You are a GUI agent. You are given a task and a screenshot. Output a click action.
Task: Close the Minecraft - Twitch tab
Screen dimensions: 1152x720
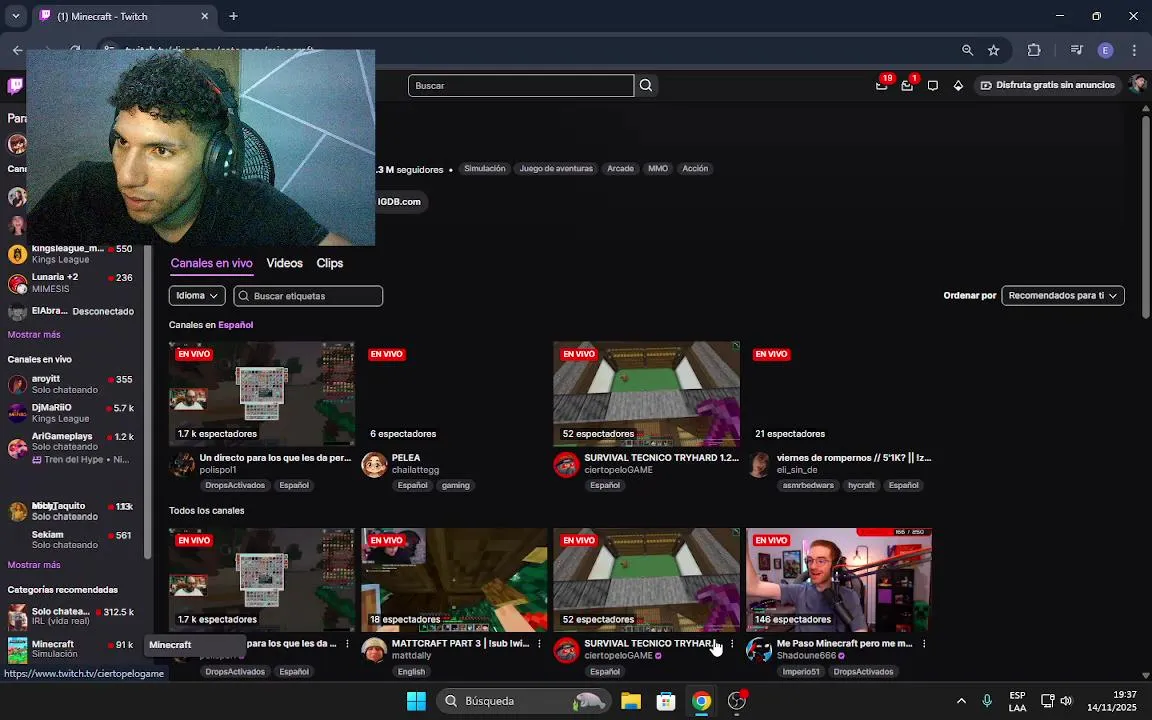[x=205, y=16]
